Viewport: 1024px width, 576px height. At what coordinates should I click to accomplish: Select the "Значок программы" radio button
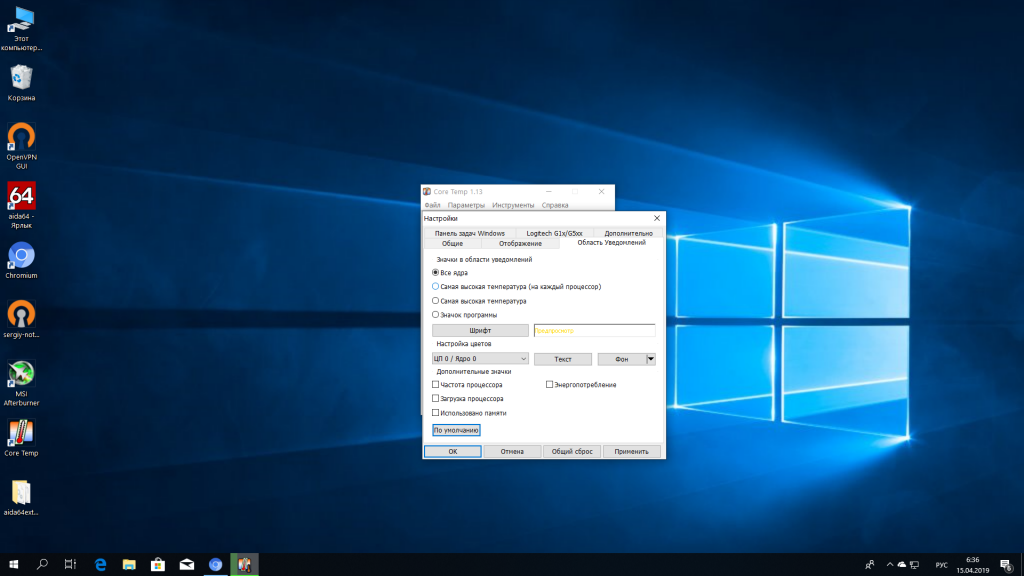pyautogui.click(x=435, y=315)
